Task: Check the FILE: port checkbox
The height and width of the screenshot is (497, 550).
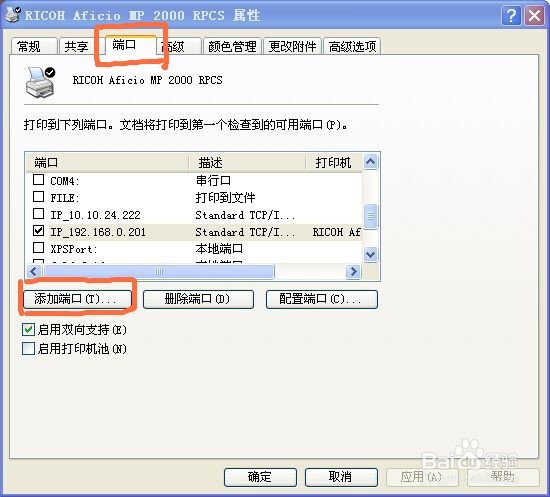Action: tap(38, 196)
